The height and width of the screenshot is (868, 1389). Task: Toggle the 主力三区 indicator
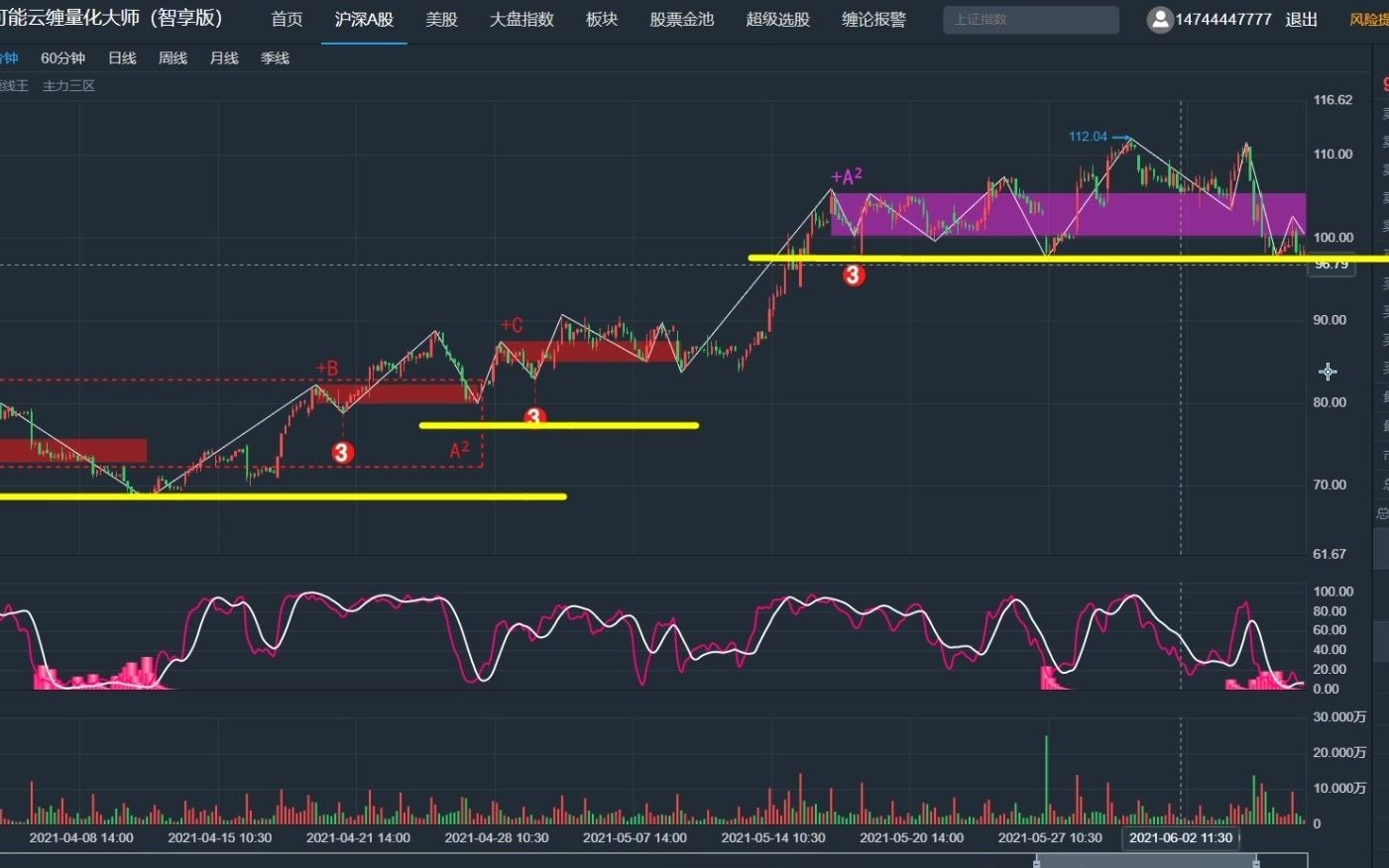click(68, 86)
